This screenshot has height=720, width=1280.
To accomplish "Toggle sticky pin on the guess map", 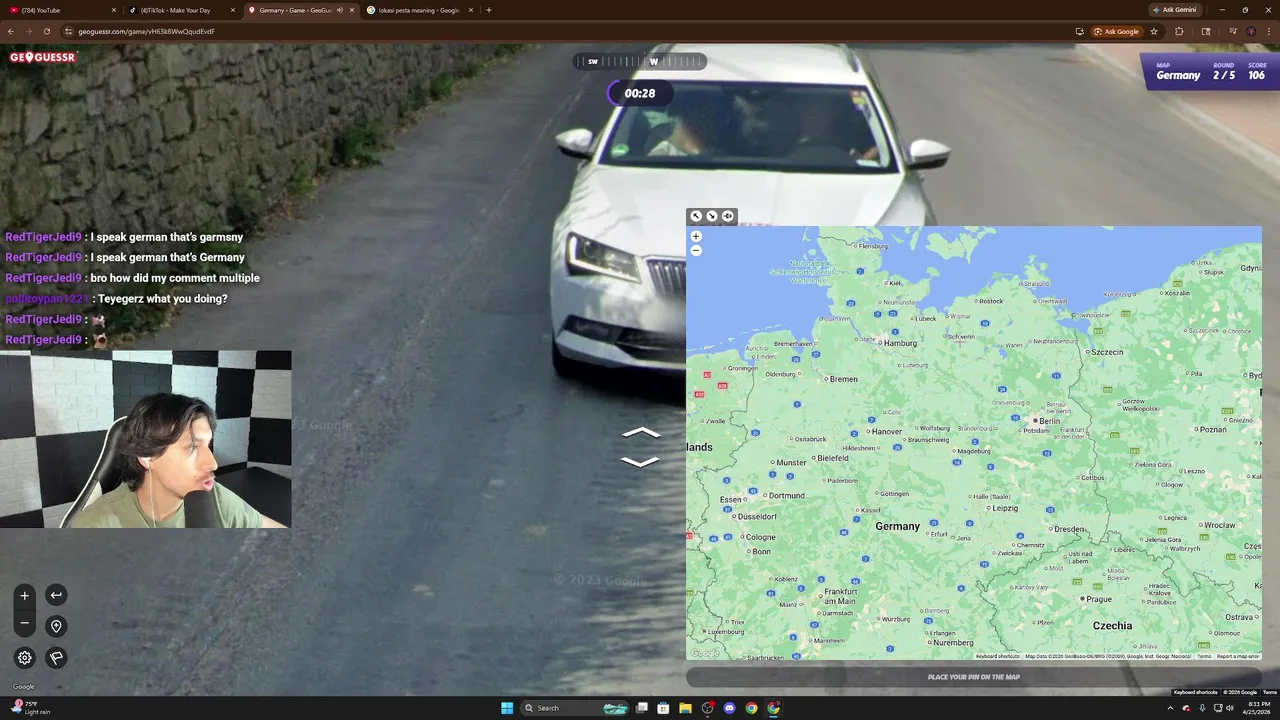I will coord(728,216).
